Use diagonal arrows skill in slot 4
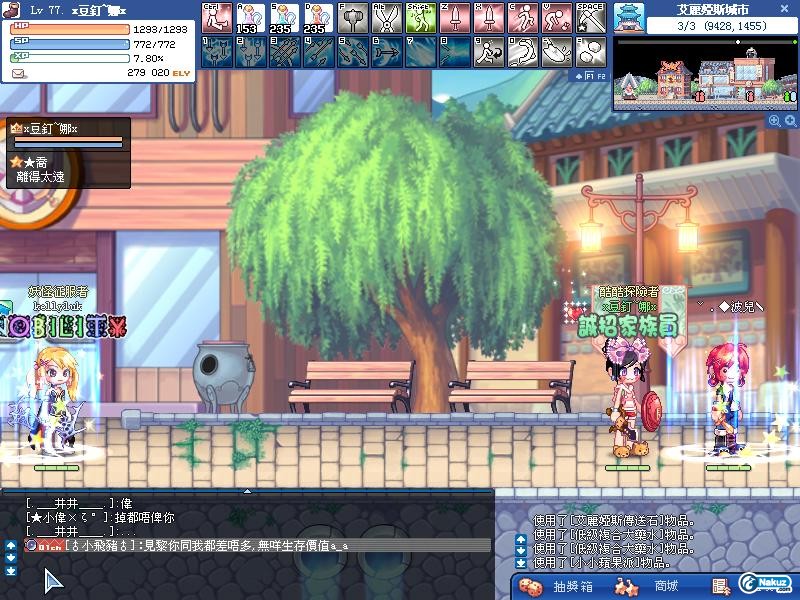800x600 pixels. (318, 52)
